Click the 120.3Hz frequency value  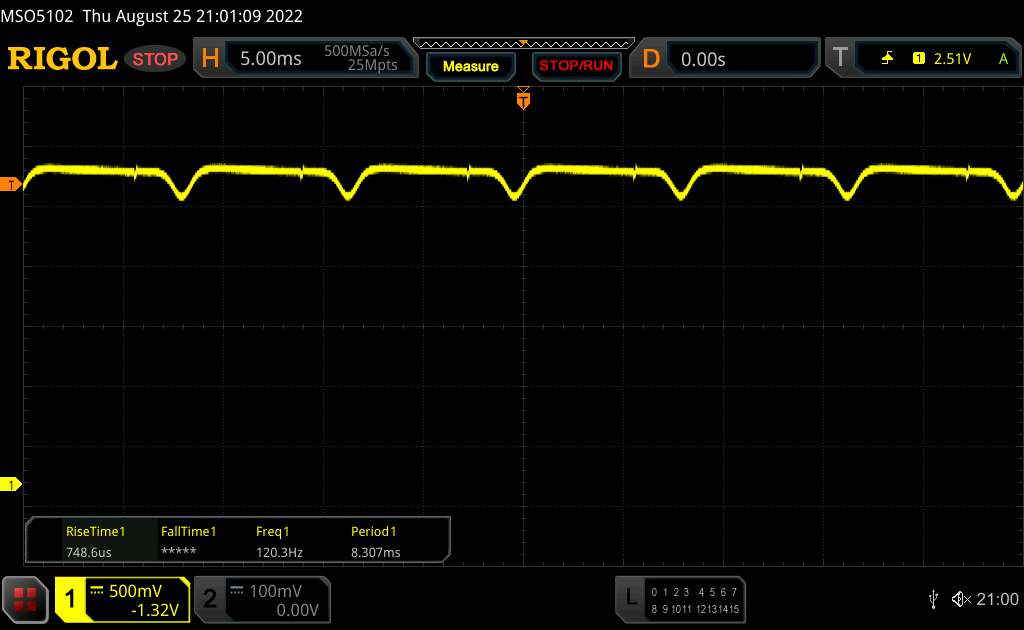pos(279,552)
